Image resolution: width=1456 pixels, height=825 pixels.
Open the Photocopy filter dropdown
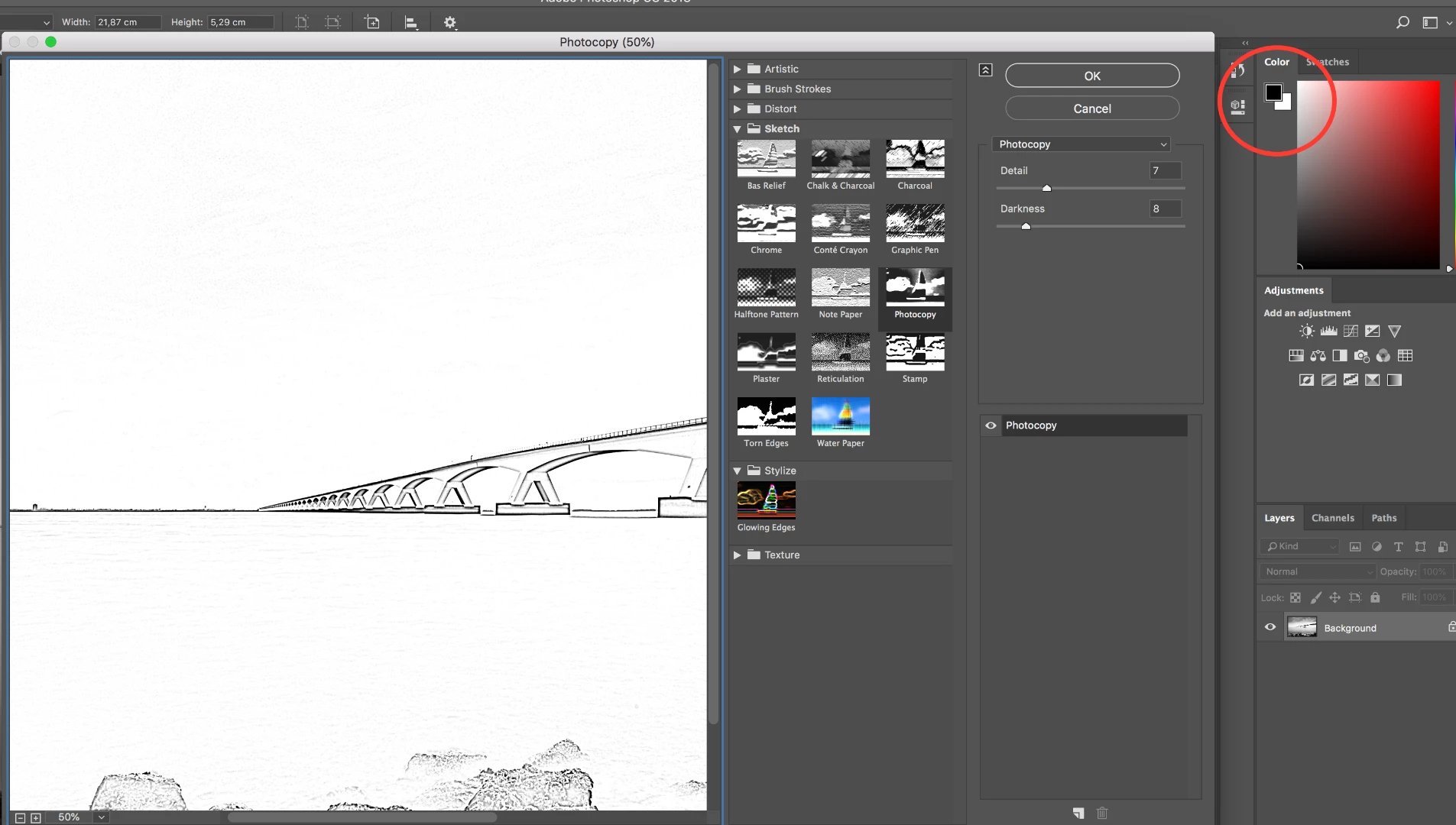[1081, 144]
